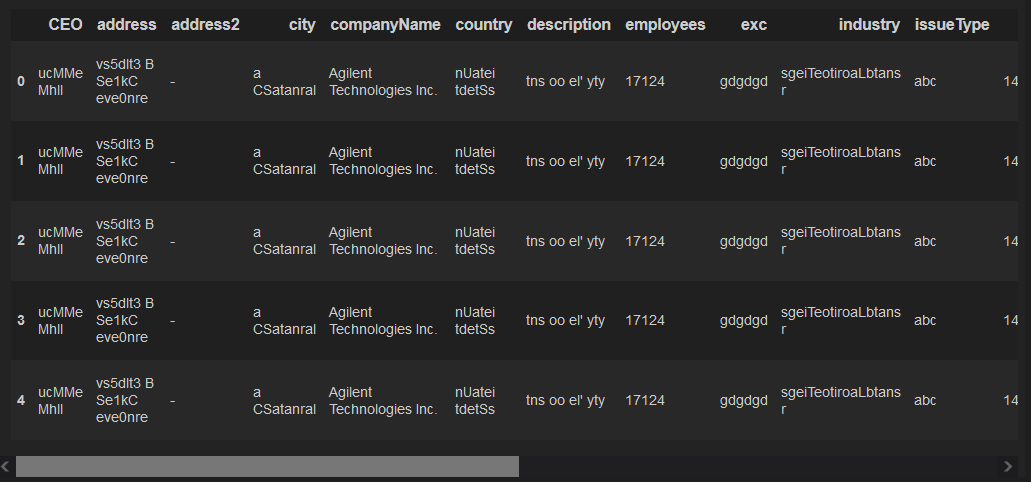Click issueType abc in row 3
The image size is (1031, 482).
tap(925, 321)
